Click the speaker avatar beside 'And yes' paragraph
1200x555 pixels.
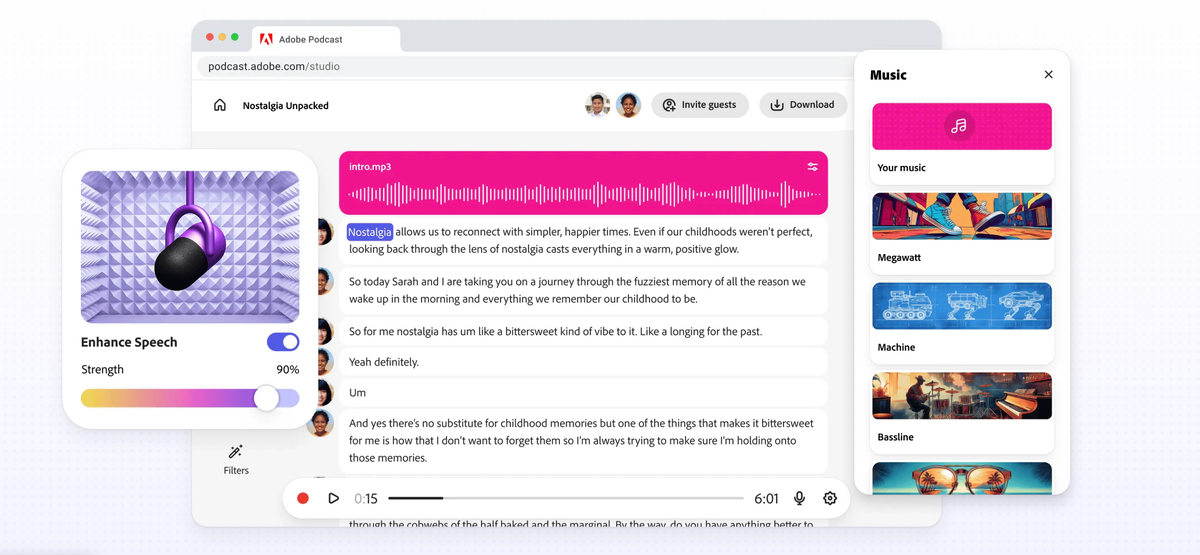[x=321, y=423]
